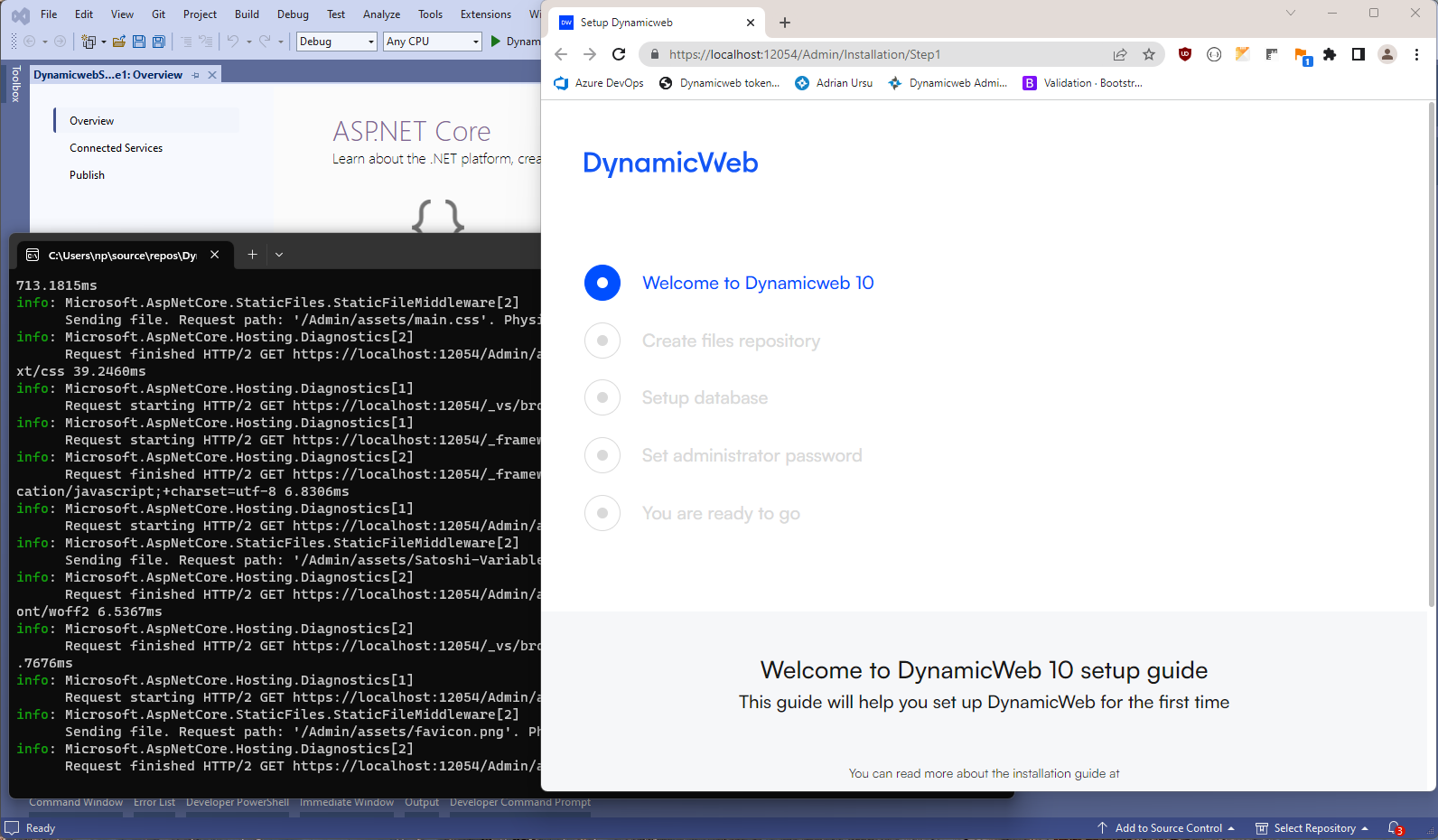The height and width of the screenshot is (840, 1438).
Task: Expand the Add to Source Control menu
Action: tap(1166, 828)
